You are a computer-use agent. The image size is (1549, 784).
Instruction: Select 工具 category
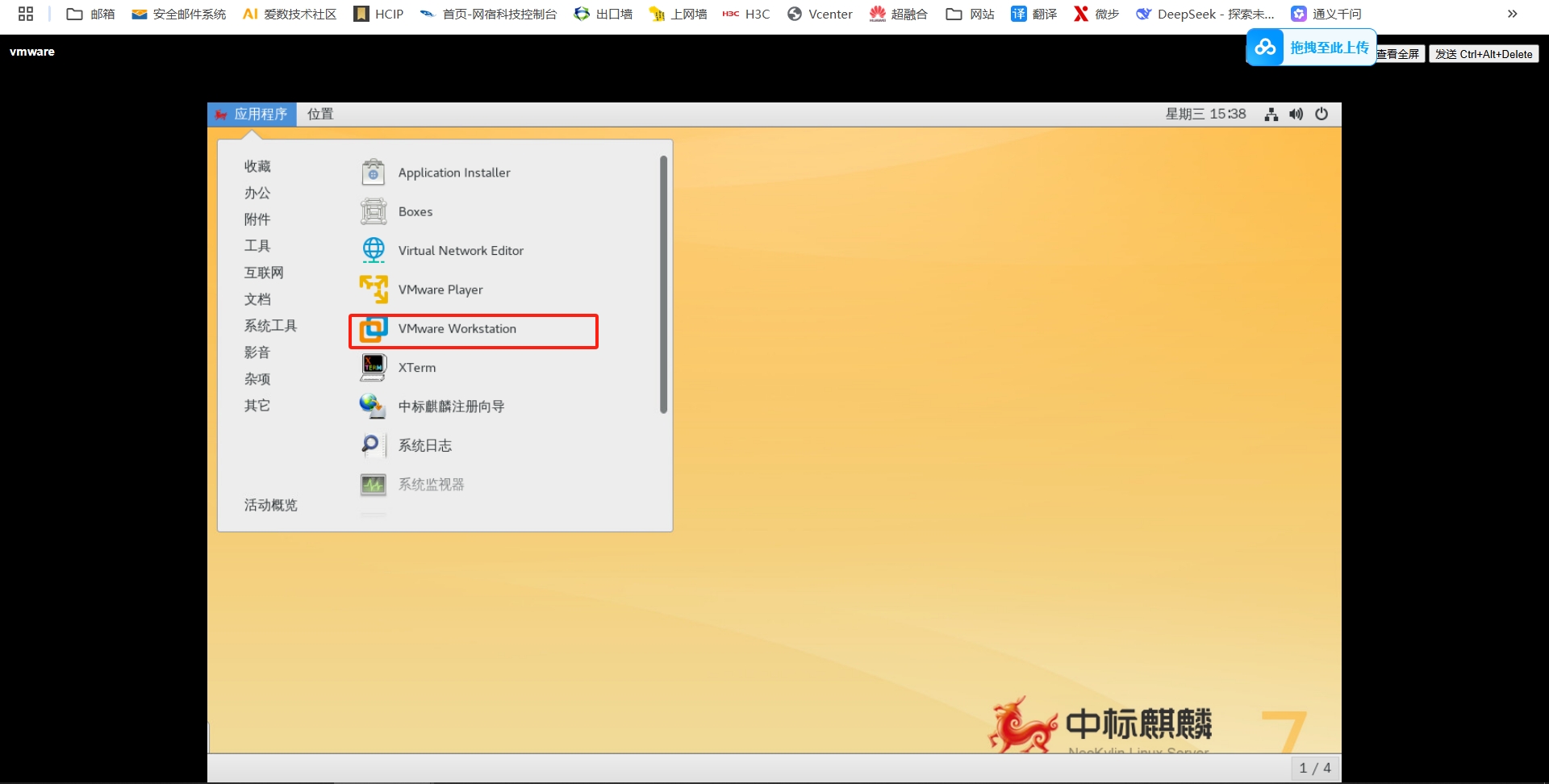coord(257,246)
